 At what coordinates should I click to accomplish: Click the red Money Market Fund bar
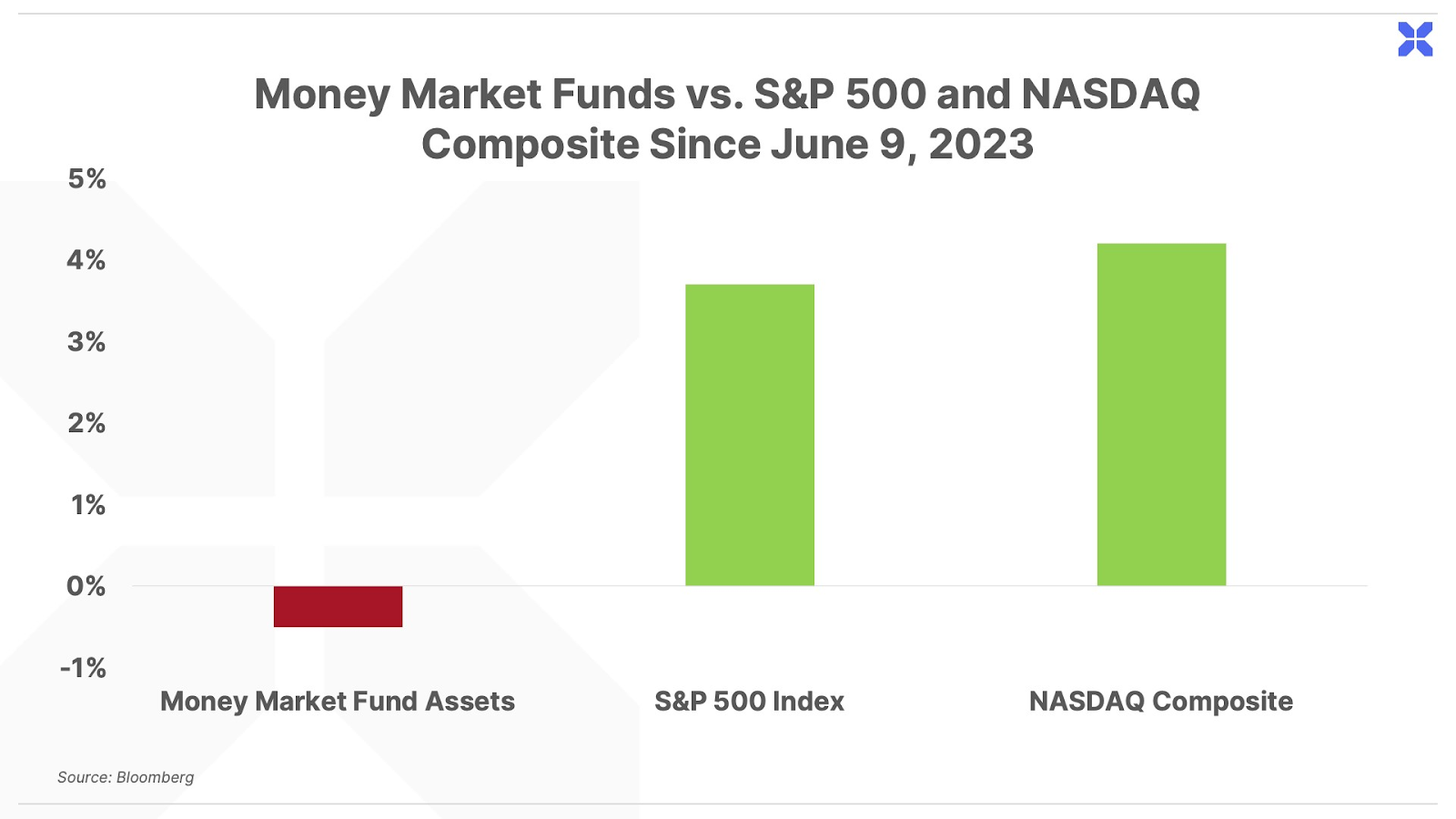(x=338, y=606)
